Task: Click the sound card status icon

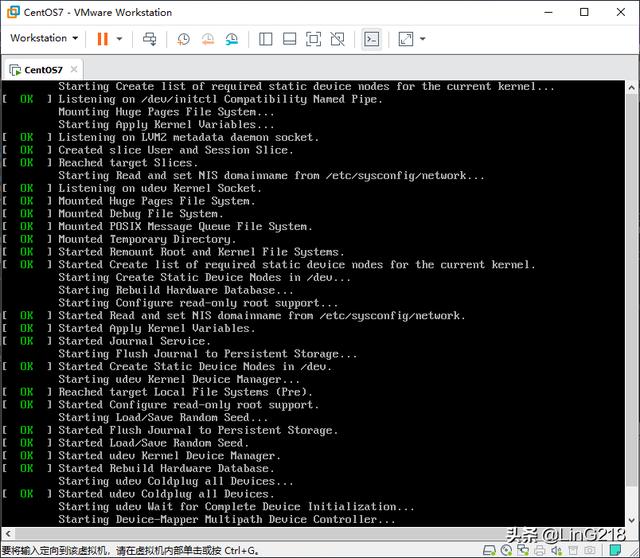Action: (556, 550)
